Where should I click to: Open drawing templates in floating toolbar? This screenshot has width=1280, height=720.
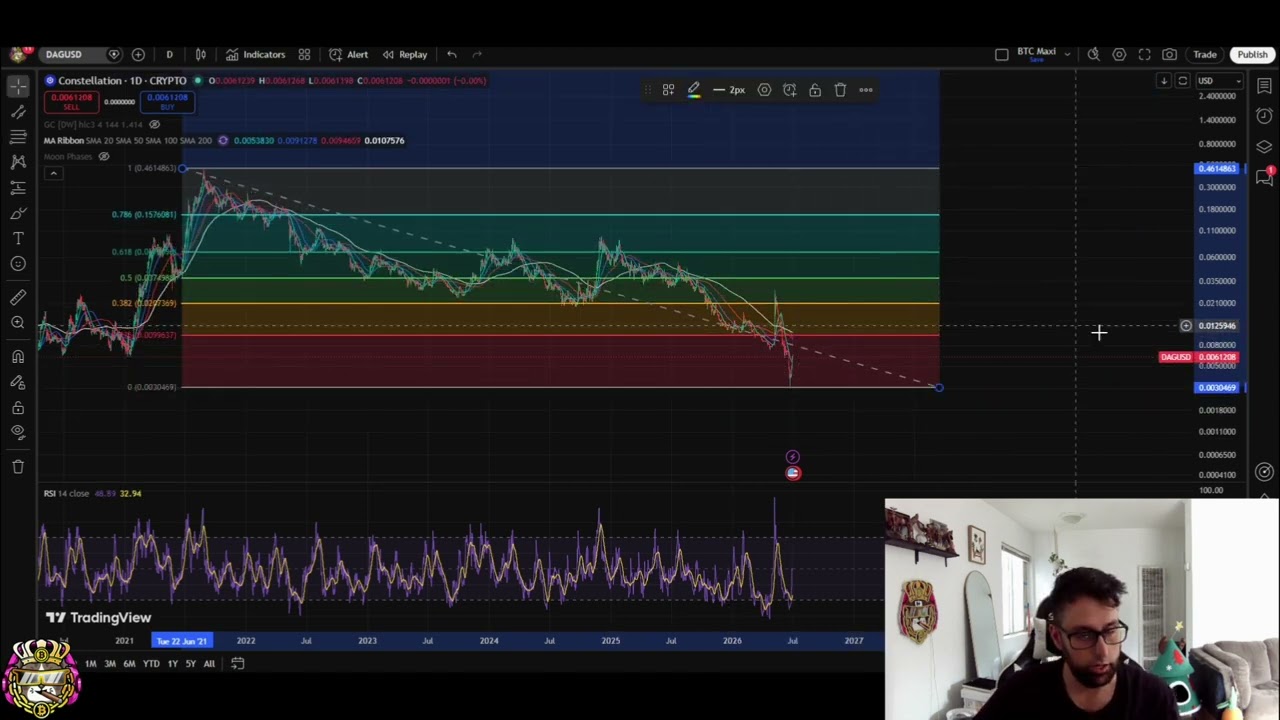[668, 90]
